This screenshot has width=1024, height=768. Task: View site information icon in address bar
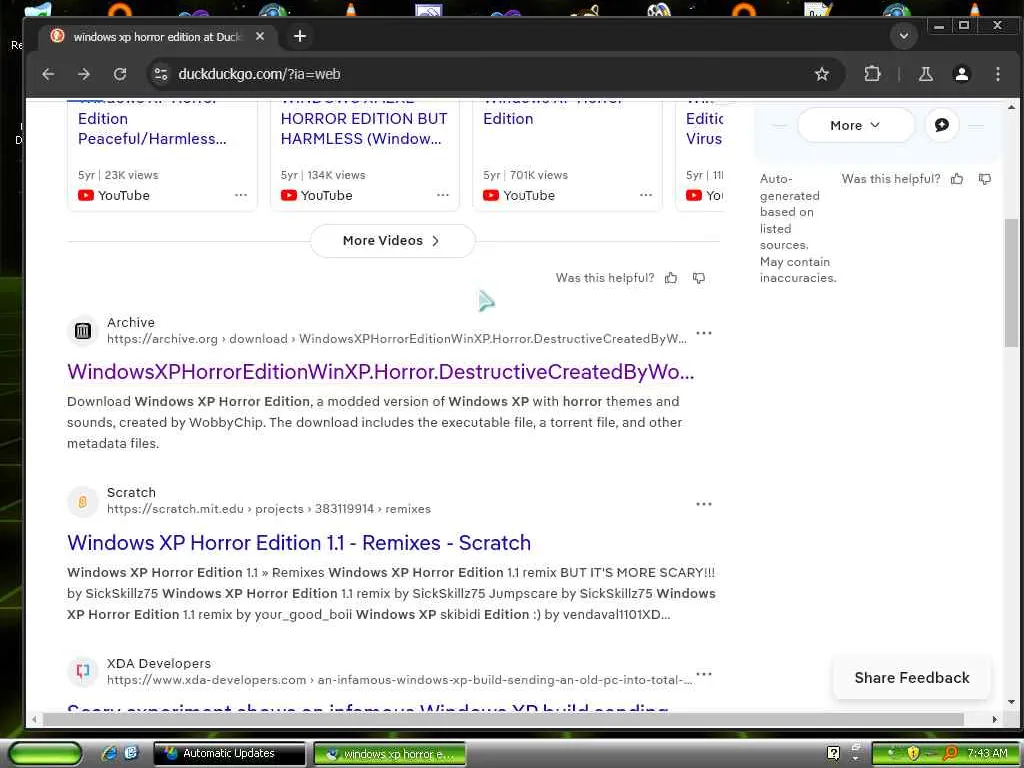pyautogui.click(x=161, y=74)
